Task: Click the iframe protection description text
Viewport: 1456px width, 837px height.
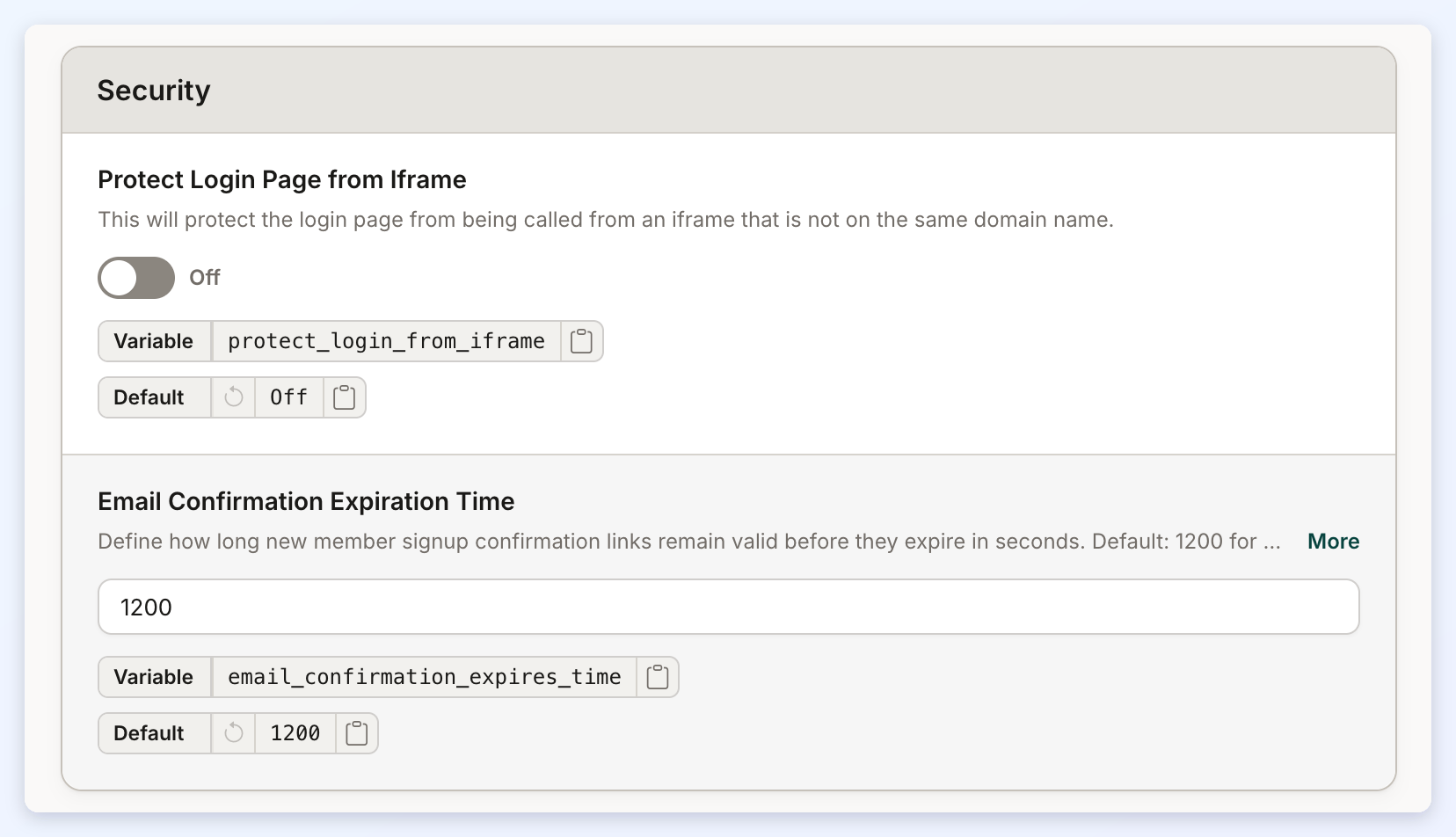Action: (x=606, y=220)
